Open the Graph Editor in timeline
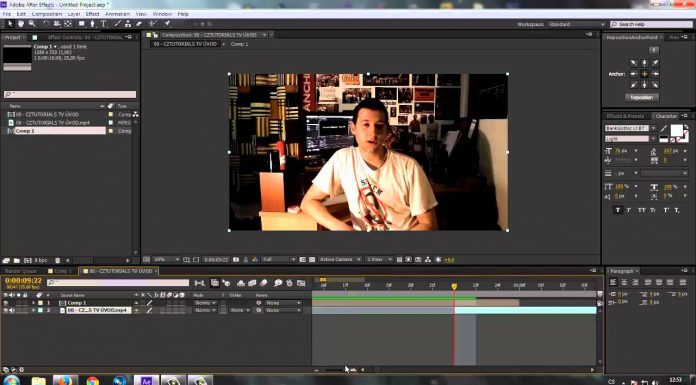Screen dimensions: 696x385 [x=301, y=283]
